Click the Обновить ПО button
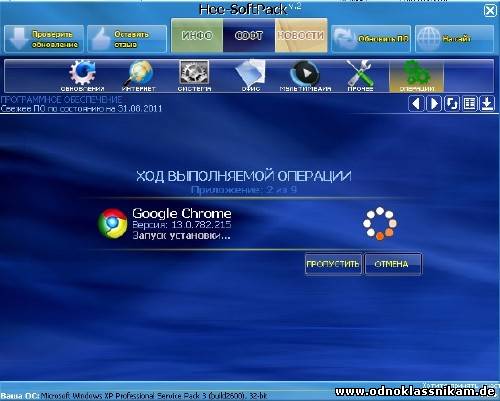500x401 pixels. (x=371, y=39)
